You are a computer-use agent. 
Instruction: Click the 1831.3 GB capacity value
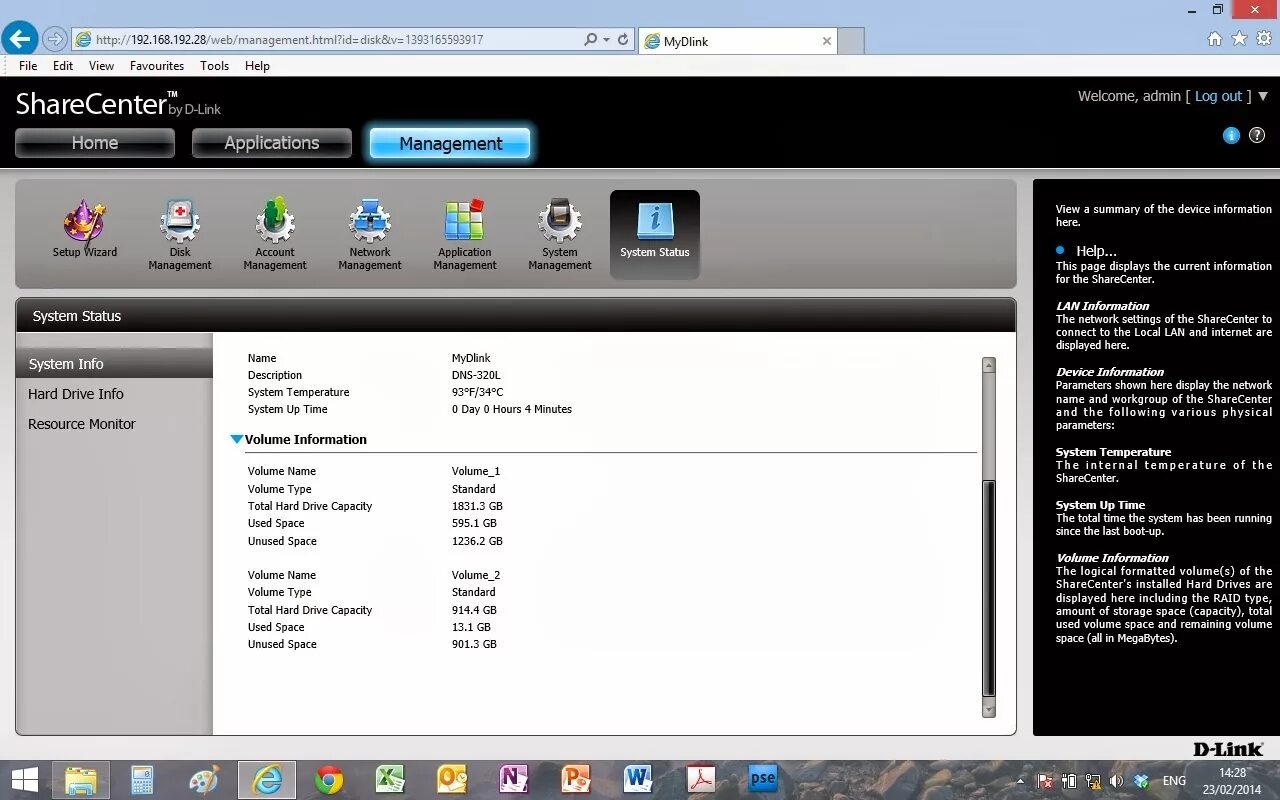pyautogui.click(x=477, y=506)
